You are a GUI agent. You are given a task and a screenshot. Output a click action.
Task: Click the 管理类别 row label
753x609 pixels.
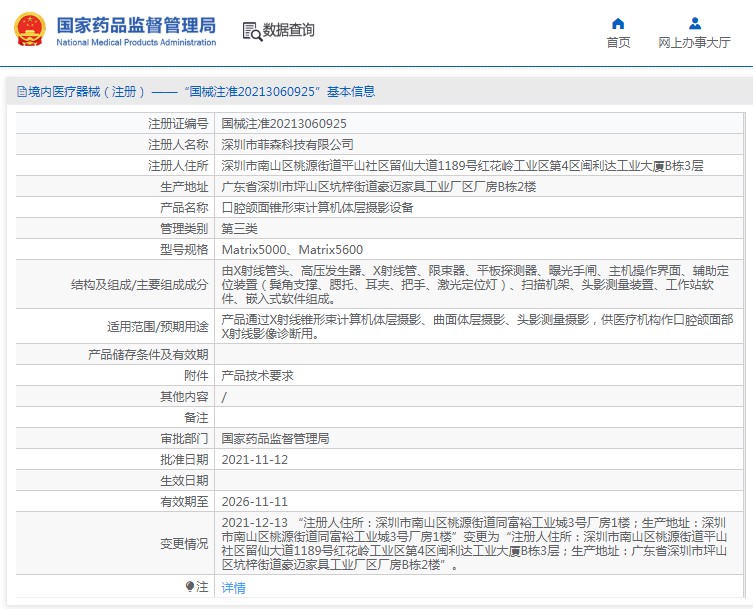pyautogui.click(x=184, y=229)
